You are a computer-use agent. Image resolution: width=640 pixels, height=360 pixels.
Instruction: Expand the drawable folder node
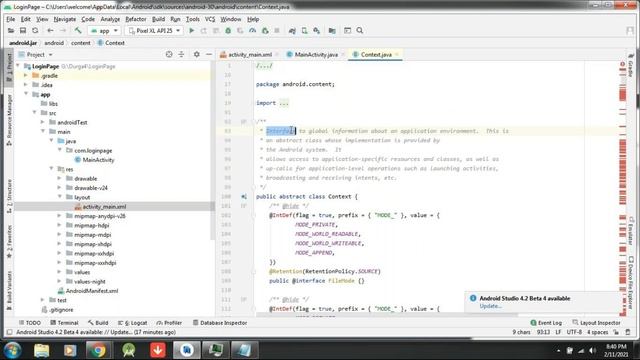tap(60, 178)
